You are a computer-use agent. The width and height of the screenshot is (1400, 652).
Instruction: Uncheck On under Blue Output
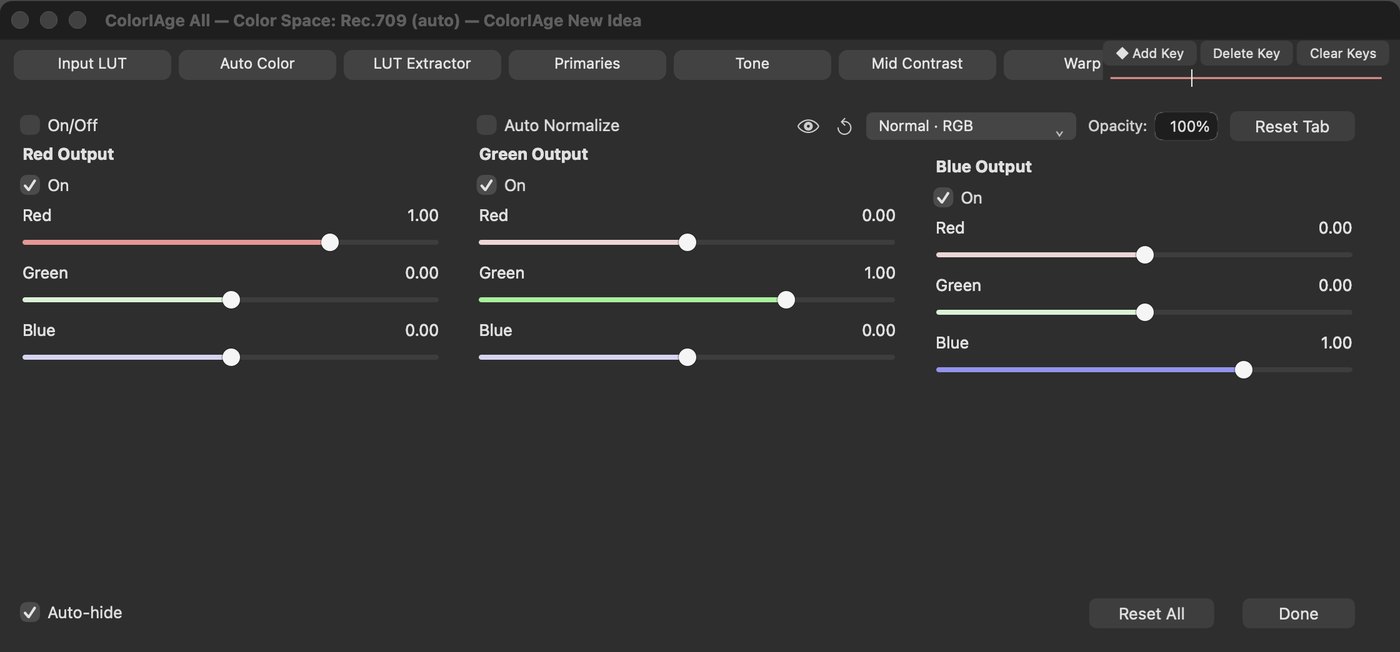[944, 197]
